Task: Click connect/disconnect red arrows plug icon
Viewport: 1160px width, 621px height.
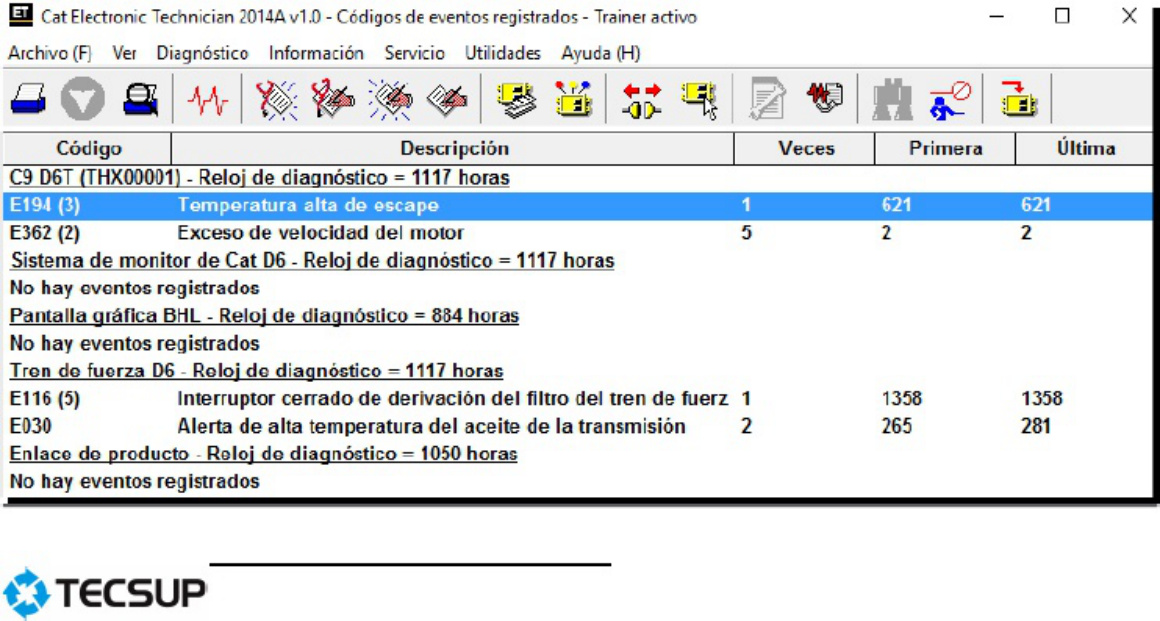Action: pyautogui.click(x=641, y=100)
